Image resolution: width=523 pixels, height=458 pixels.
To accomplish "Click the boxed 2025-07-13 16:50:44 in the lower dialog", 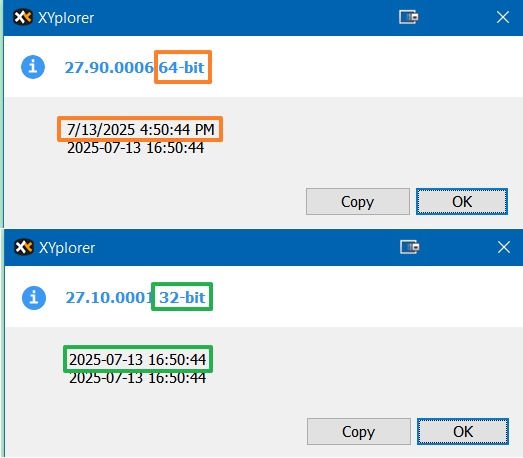I will [137, 360].
